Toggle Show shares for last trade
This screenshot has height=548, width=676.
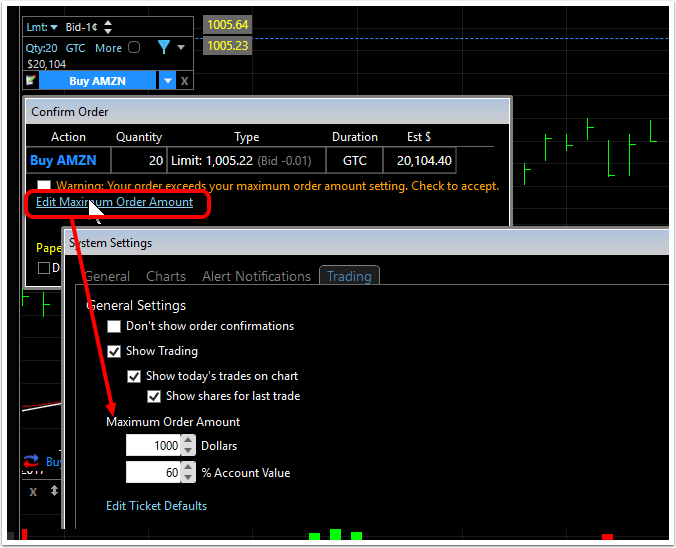point(154,396)
